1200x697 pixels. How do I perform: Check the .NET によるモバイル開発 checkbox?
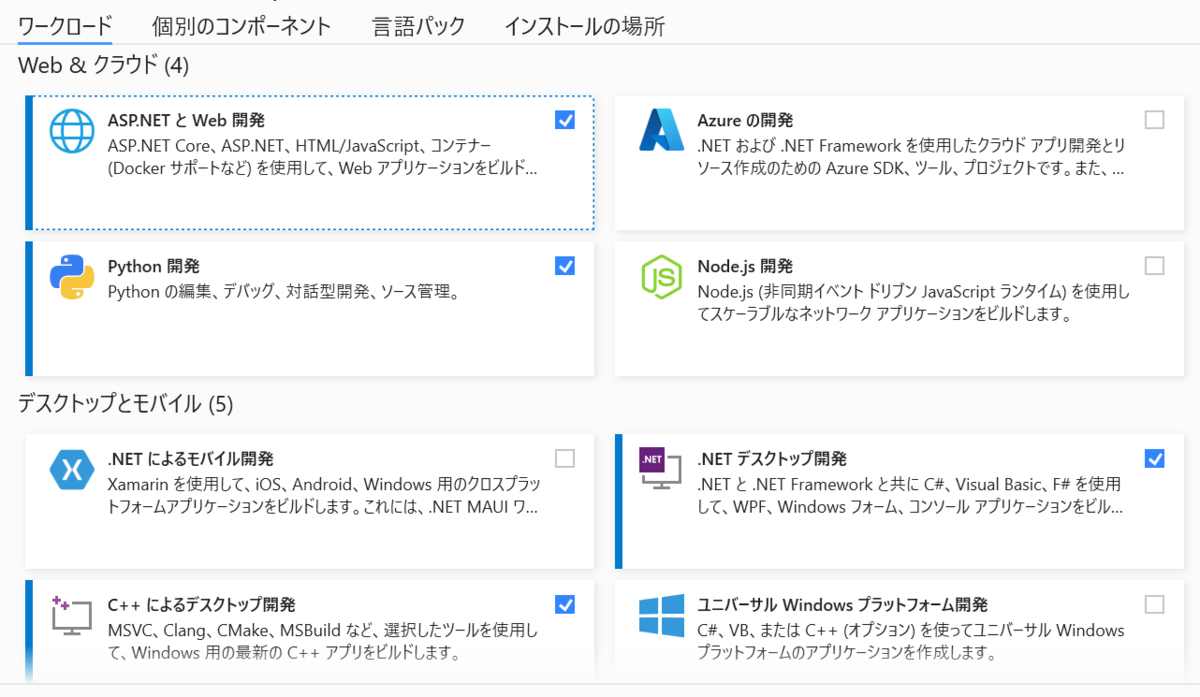coord(565,459)
